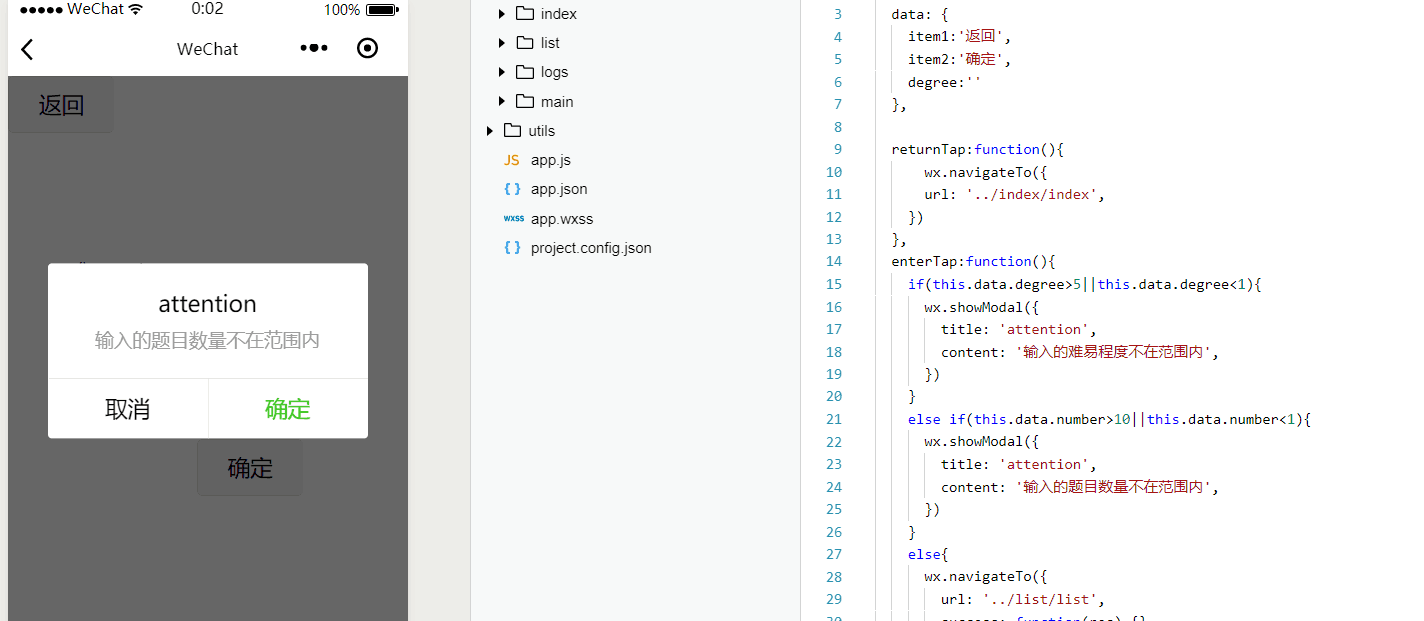Tap the back arrow in WeChat simulator header
The image size is (1424, 621).
click(27, 49)
